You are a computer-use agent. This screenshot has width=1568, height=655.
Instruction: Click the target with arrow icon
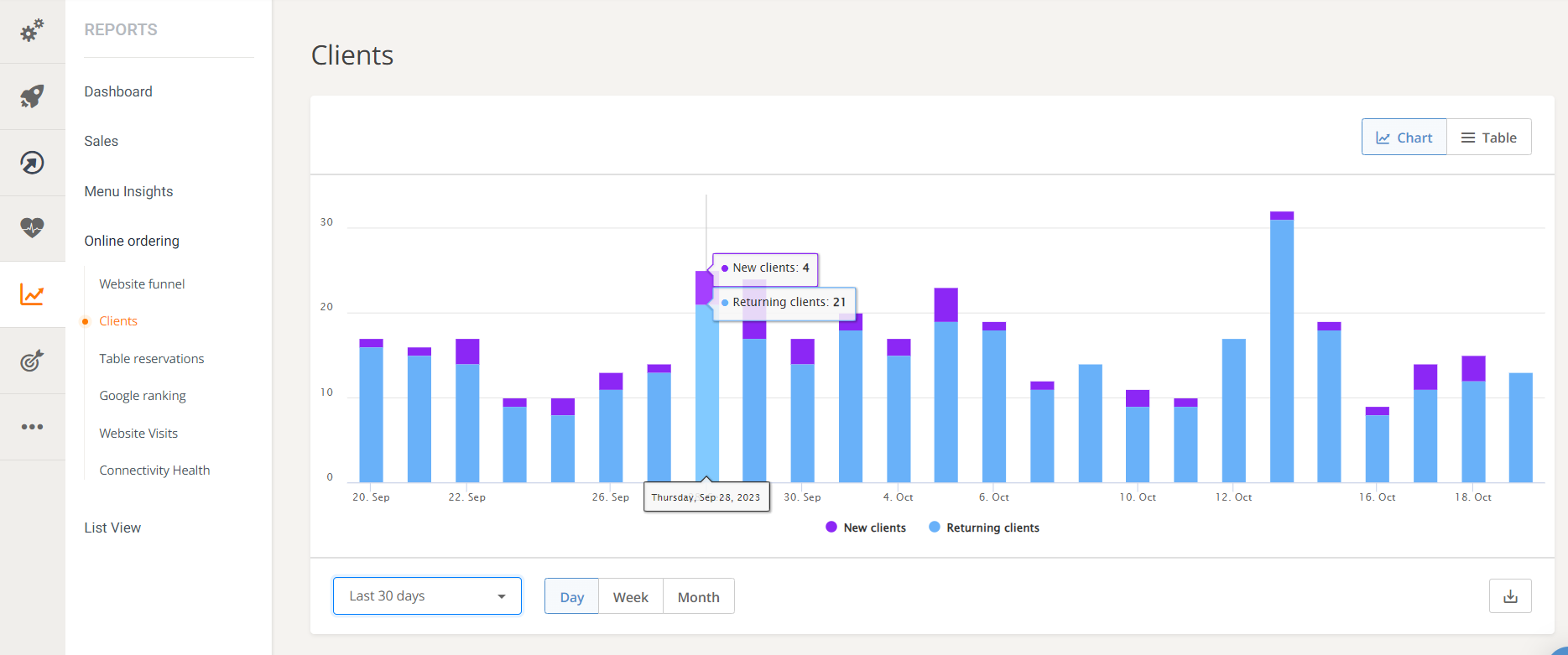pos(32,361)
